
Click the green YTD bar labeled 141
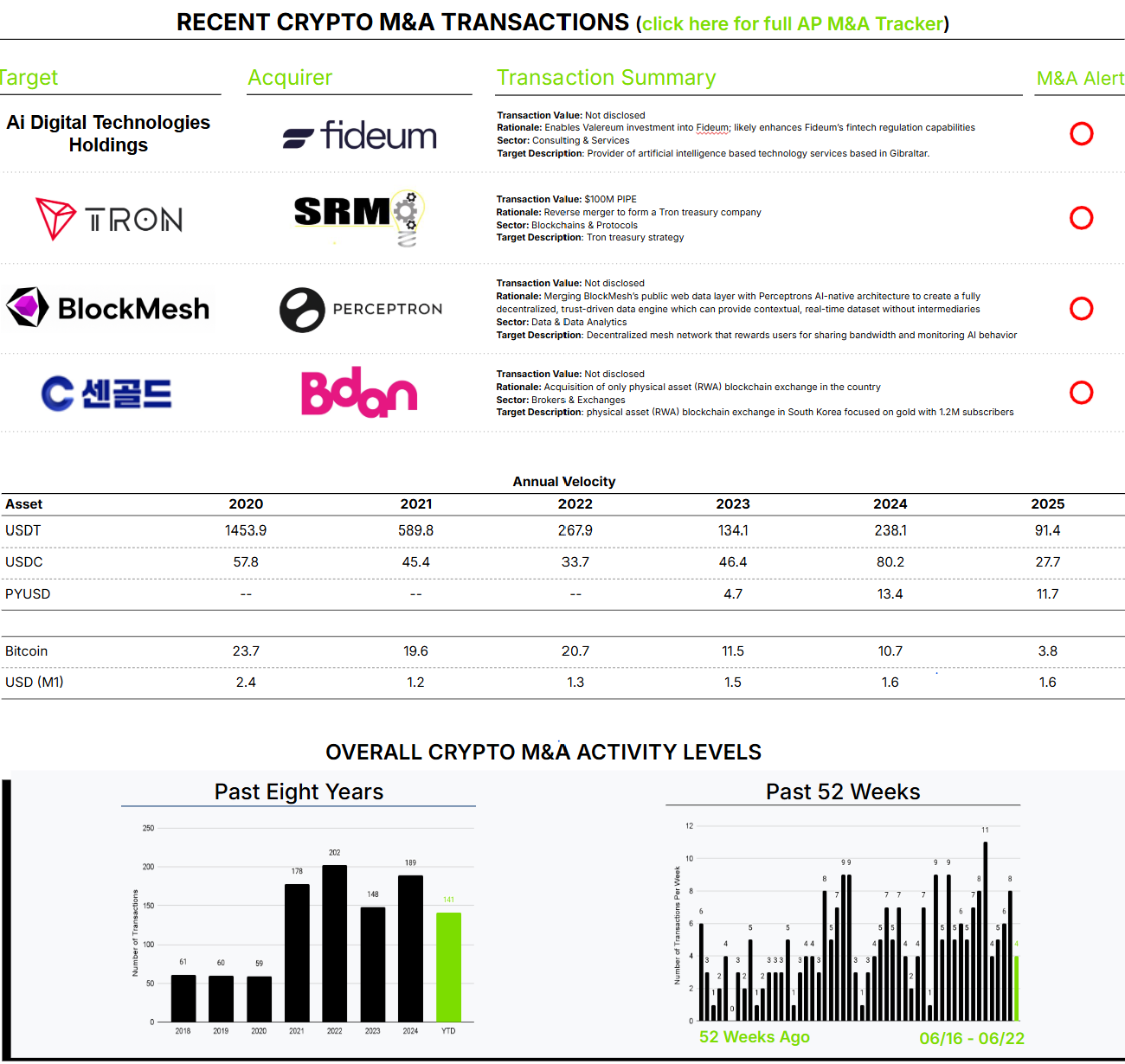coord(448,967)
